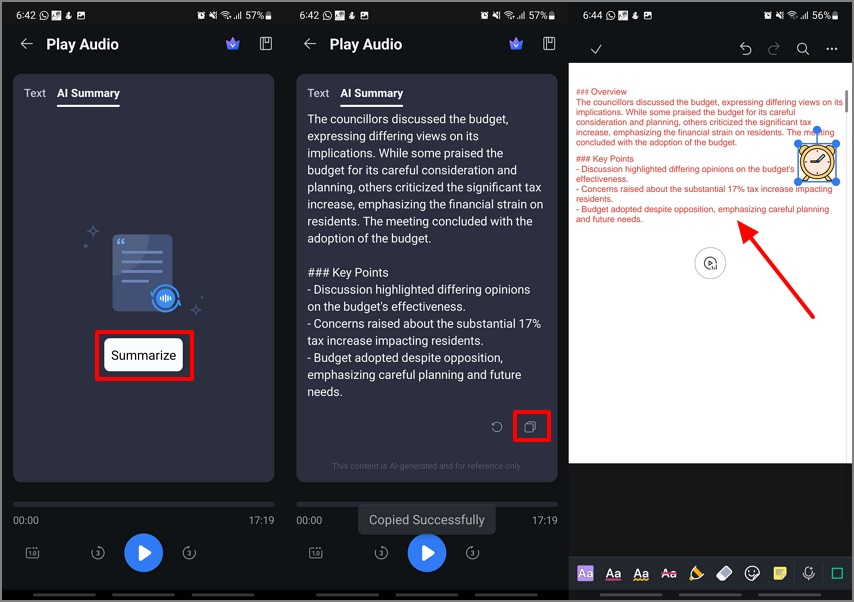Copy the AI summary text
Image resolution: width=854 pixels, height=602 pixels.
531,425
